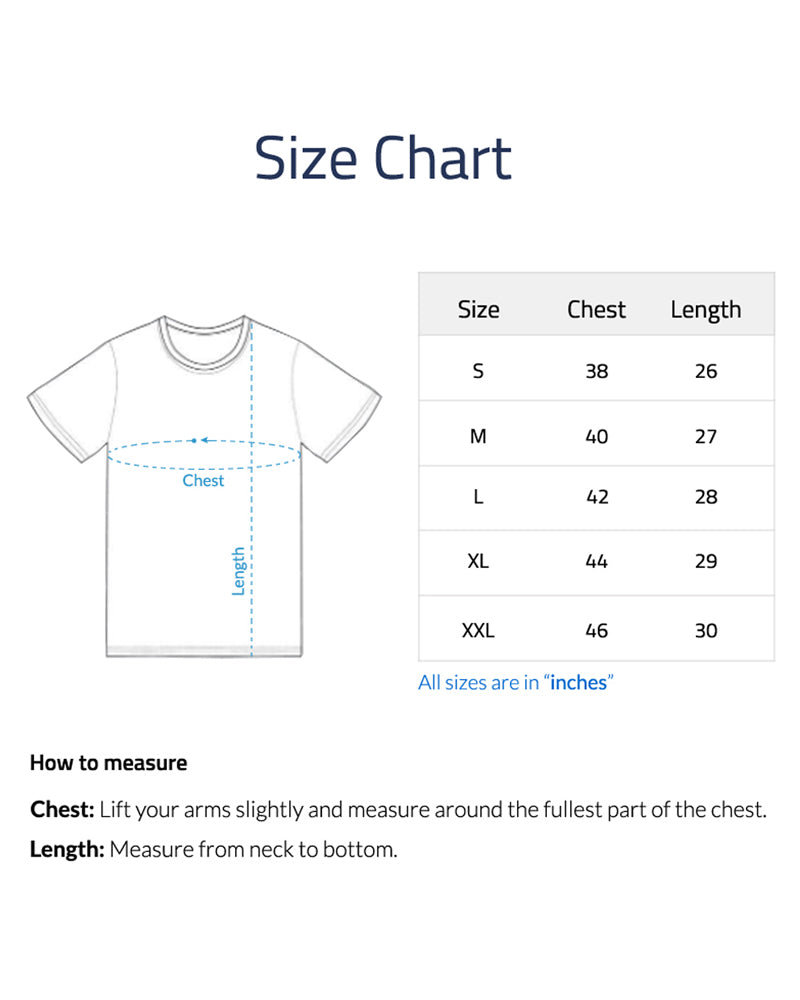
Task: Click the length value 30 for XXL
Action: (x=706, y=630)
